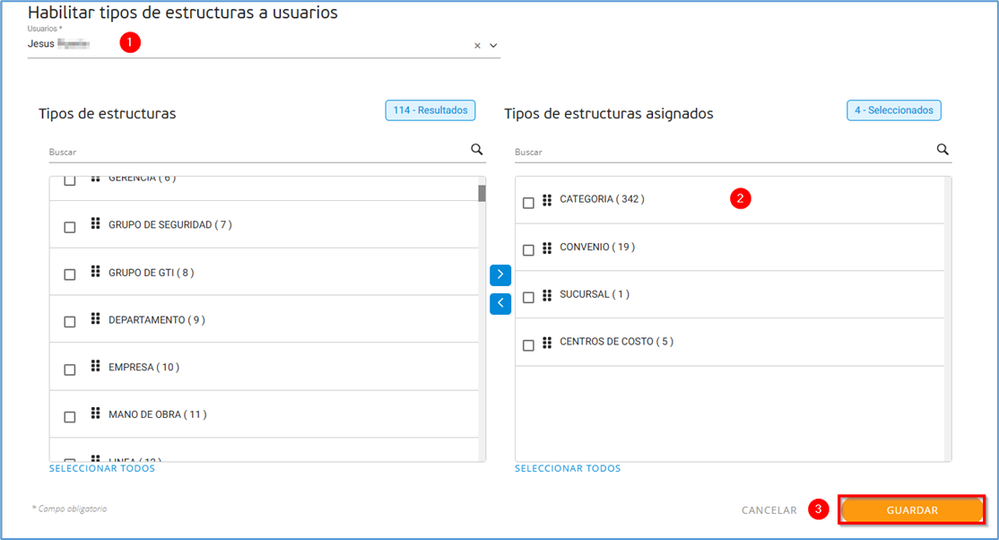This screenshot has width=999, height=540.
Task: Select the CONVENIO checkbox
Action: click(x=529, y=250)
